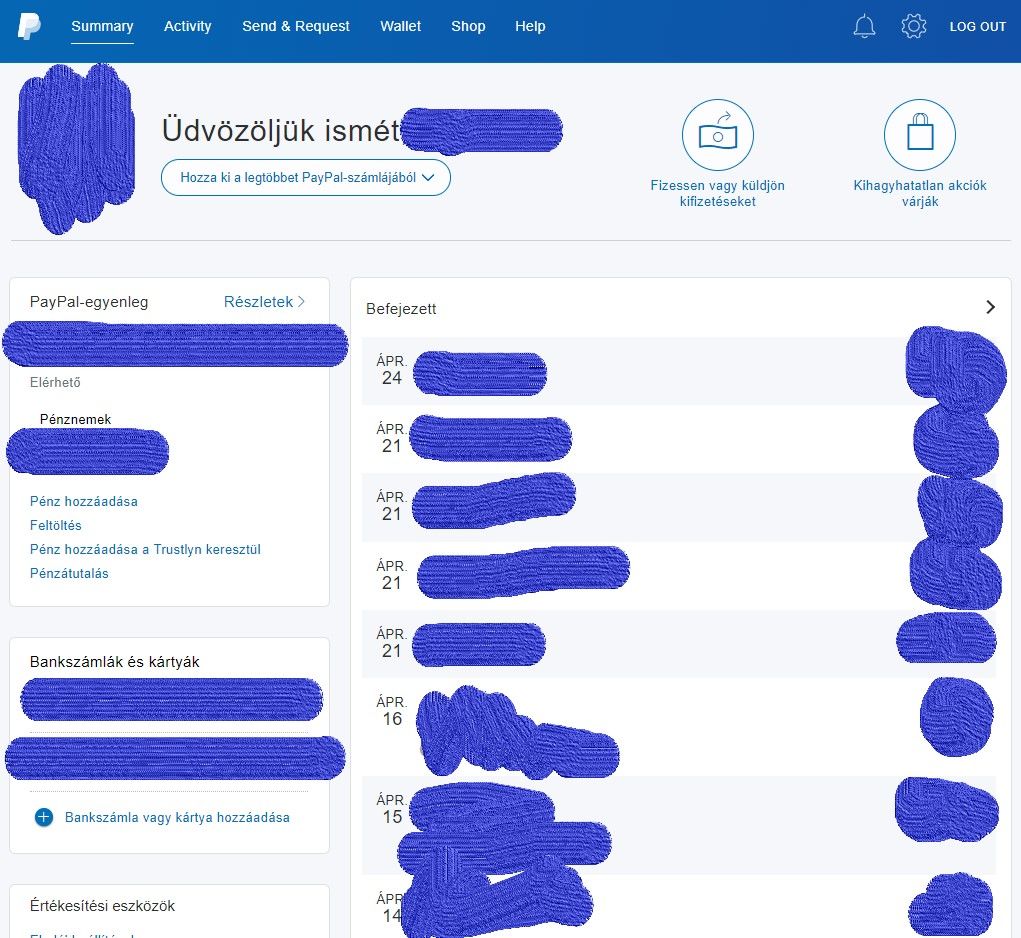The image size is (1021, 938).
Task: Click 'Kihagyhatatlan akciók várják' label
Action: click(x=919, y=193)
